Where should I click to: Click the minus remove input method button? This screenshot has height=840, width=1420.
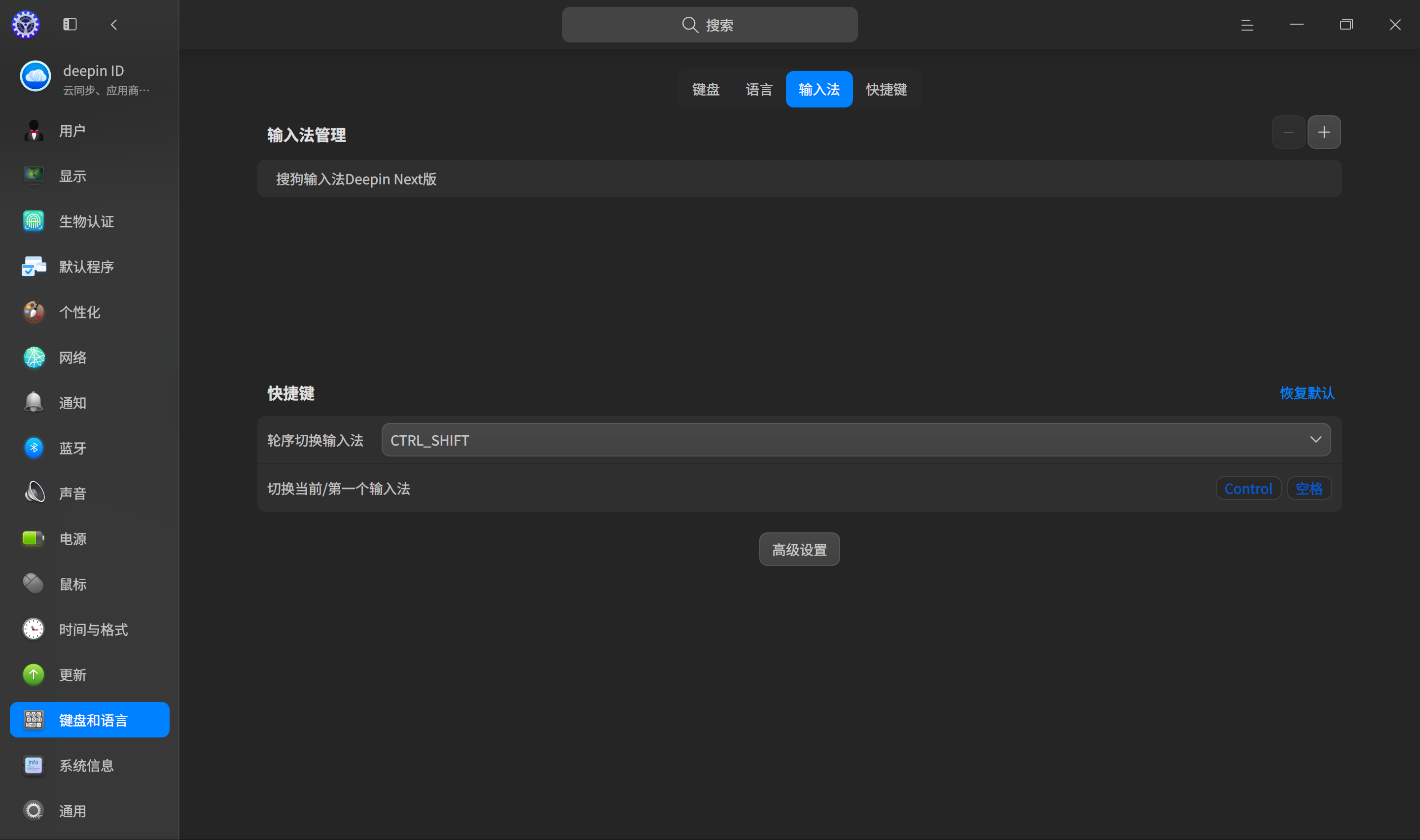1289,133
